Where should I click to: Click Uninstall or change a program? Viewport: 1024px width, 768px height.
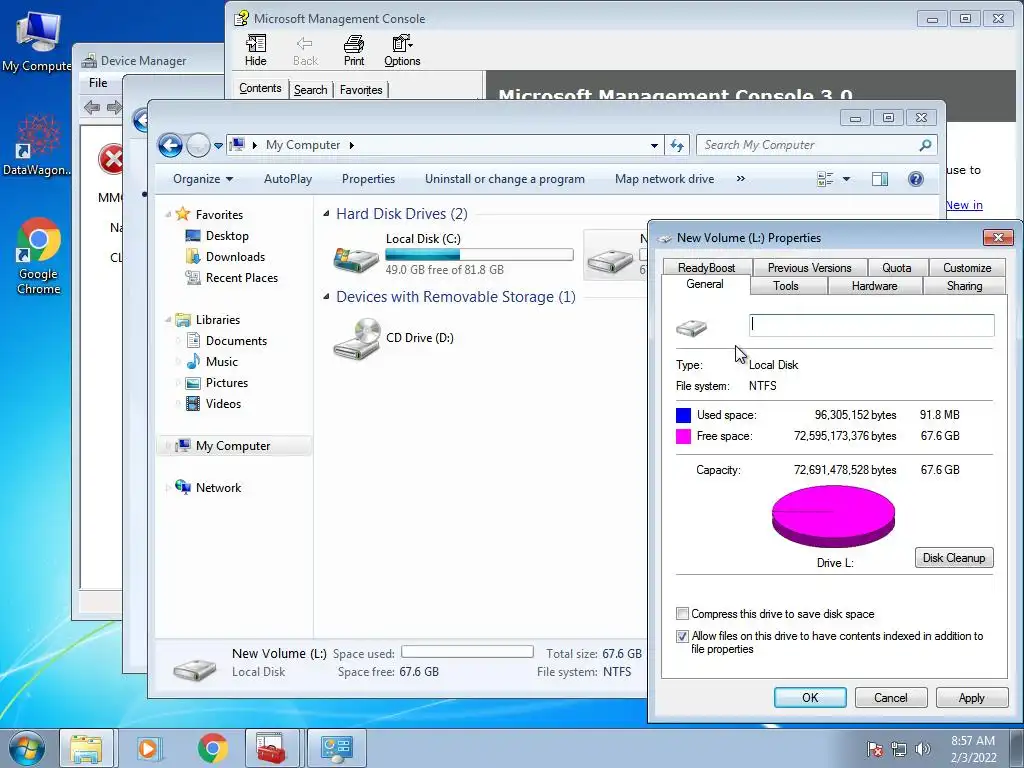click(505, 179)
